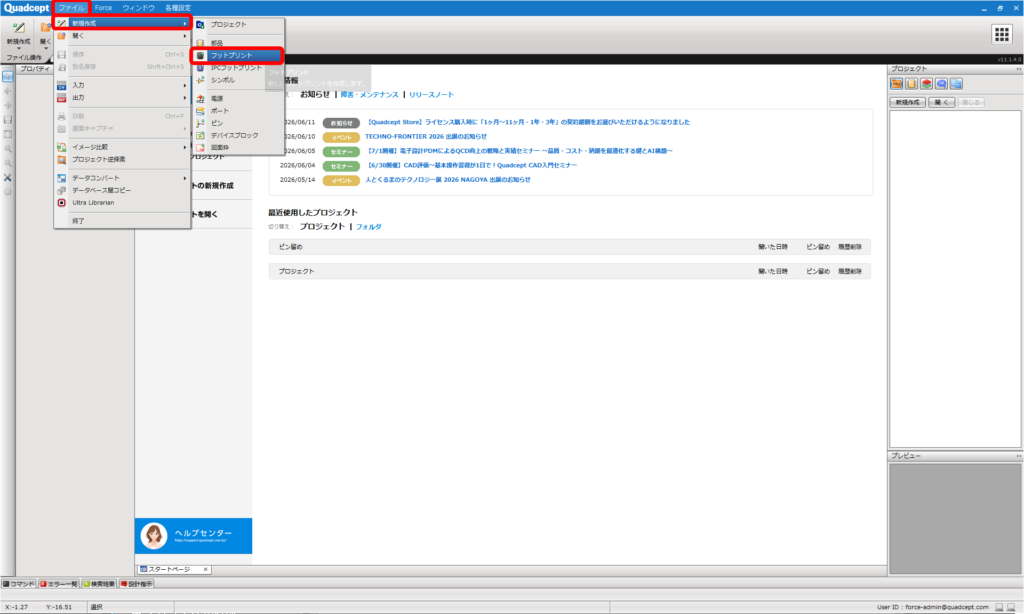Click the back arrow in left toolbar
The image size is (1024, 614).
click(8, 91)
